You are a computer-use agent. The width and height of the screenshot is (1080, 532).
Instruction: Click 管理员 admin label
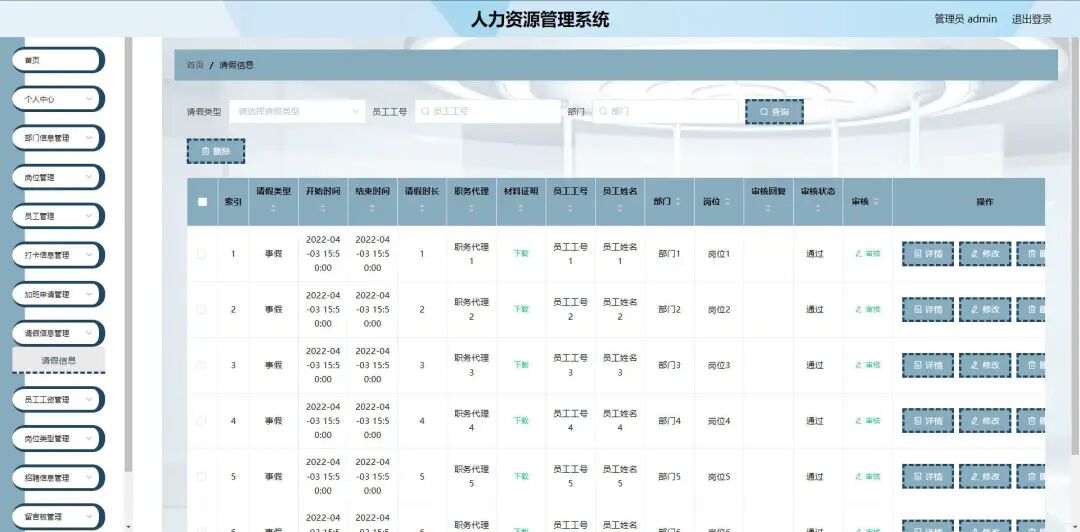coord(965,19)
